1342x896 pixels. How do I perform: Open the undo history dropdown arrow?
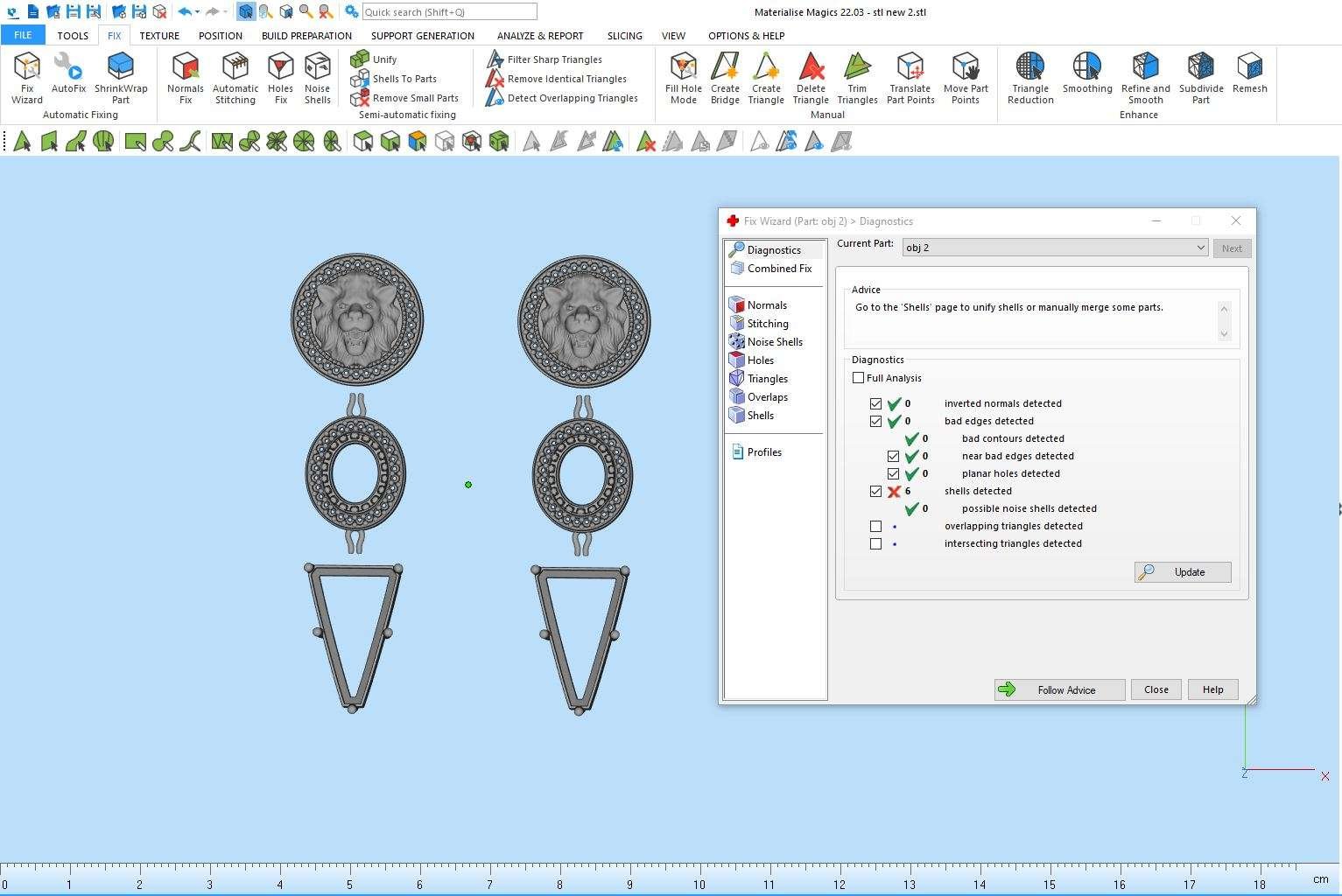(198, 12)
